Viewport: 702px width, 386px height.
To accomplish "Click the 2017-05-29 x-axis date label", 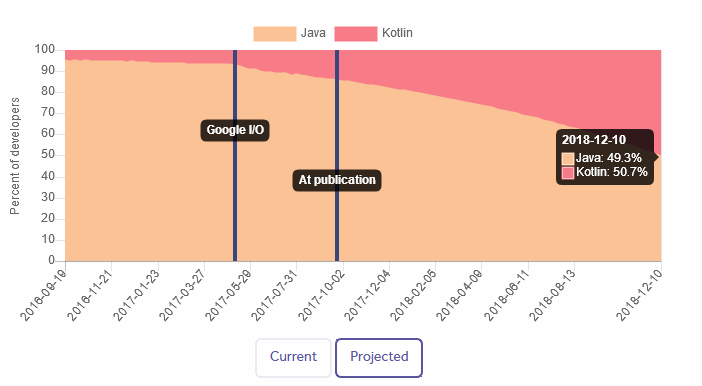I will [x=229, y=296].
